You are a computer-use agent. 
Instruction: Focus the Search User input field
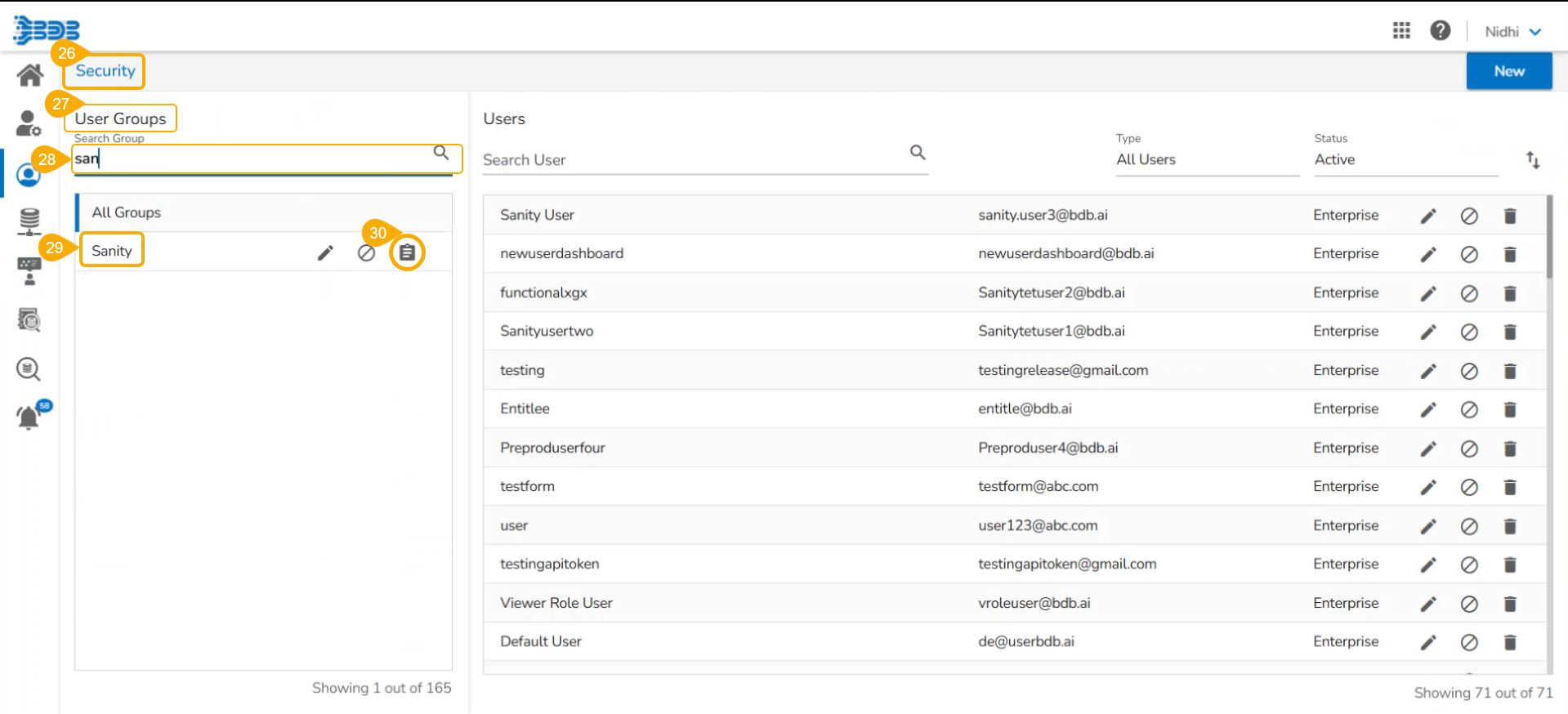point(695,160)
